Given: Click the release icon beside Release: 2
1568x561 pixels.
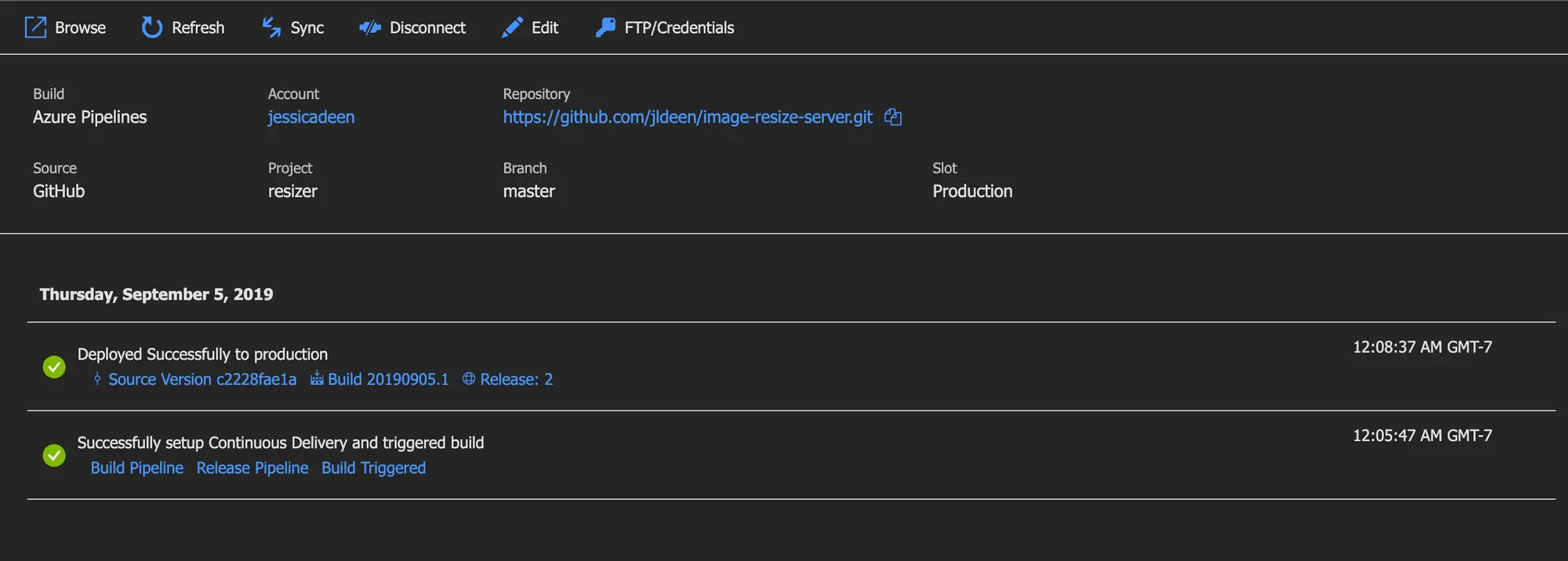Looking at the screenshot, I should 469,378.
